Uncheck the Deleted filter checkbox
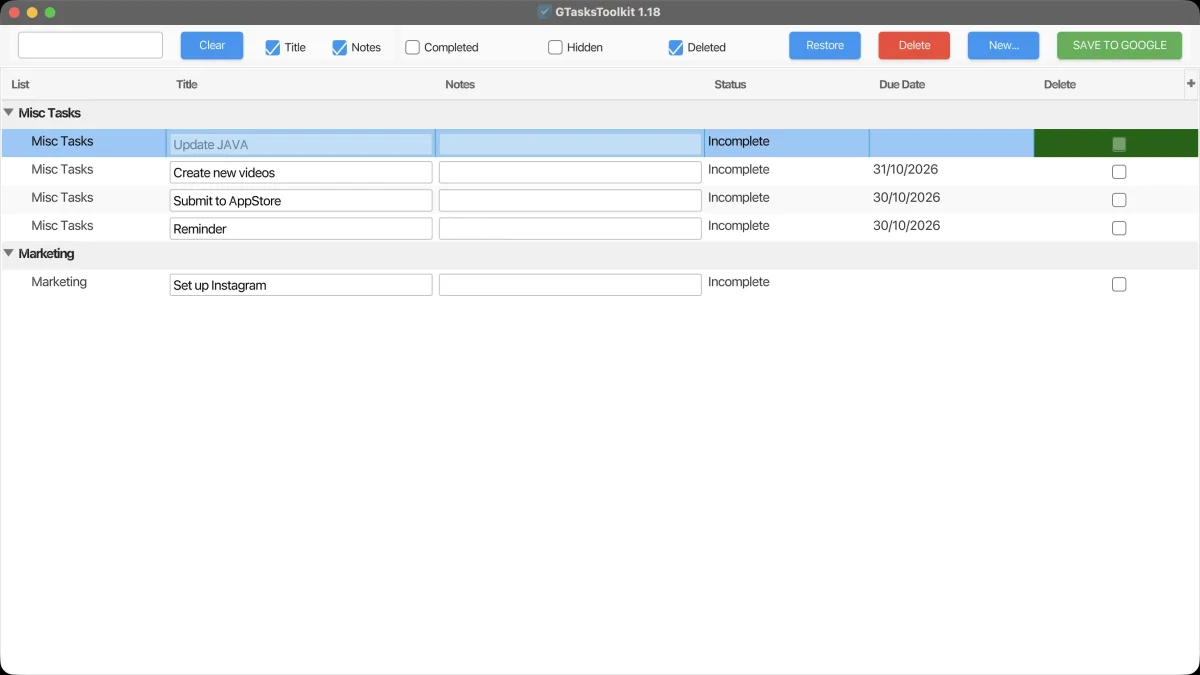 (x=675, y=47)
